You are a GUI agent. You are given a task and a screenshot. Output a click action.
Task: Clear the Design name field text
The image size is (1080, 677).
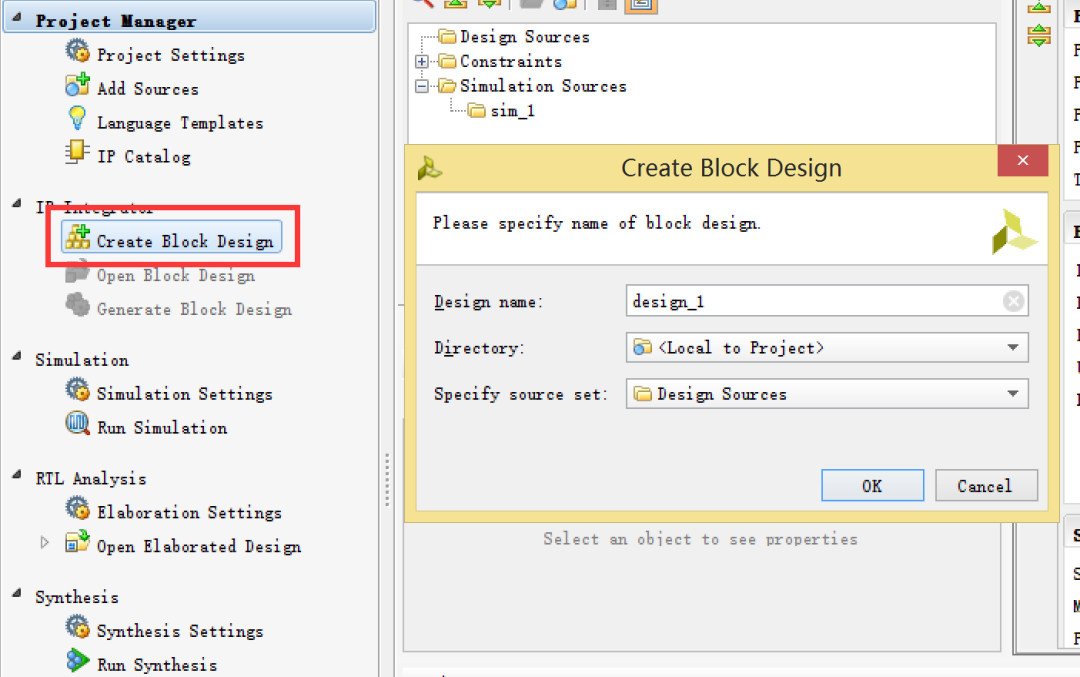point(1012,301)
